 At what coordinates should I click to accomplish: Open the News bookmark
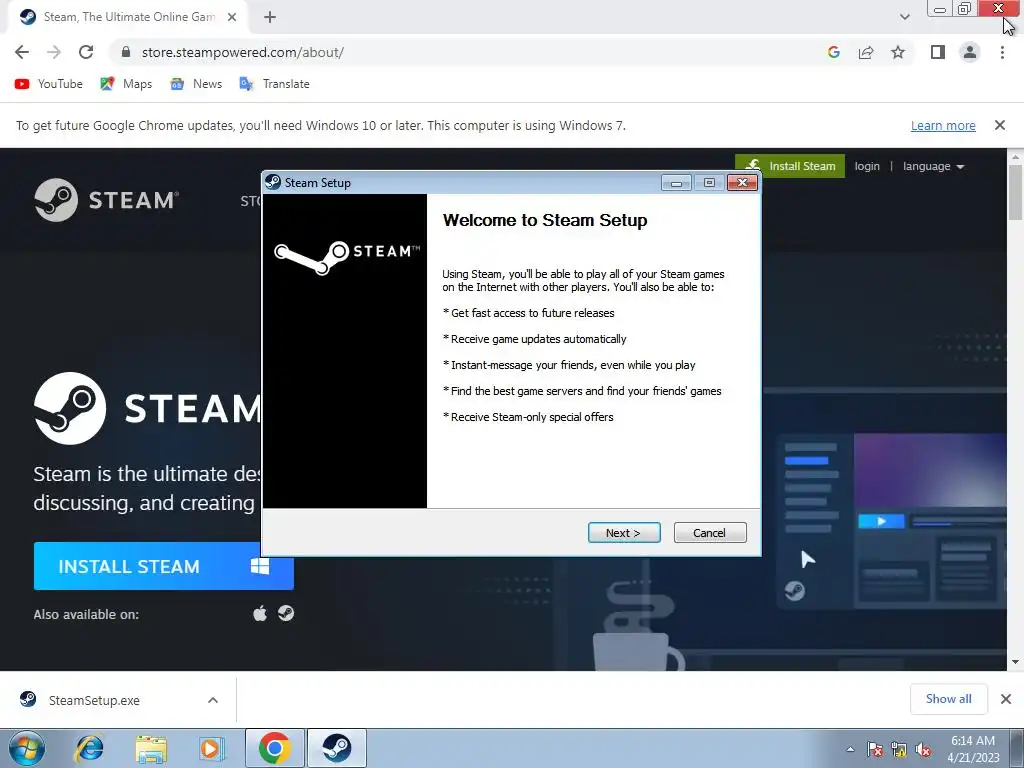coord(196,84)
